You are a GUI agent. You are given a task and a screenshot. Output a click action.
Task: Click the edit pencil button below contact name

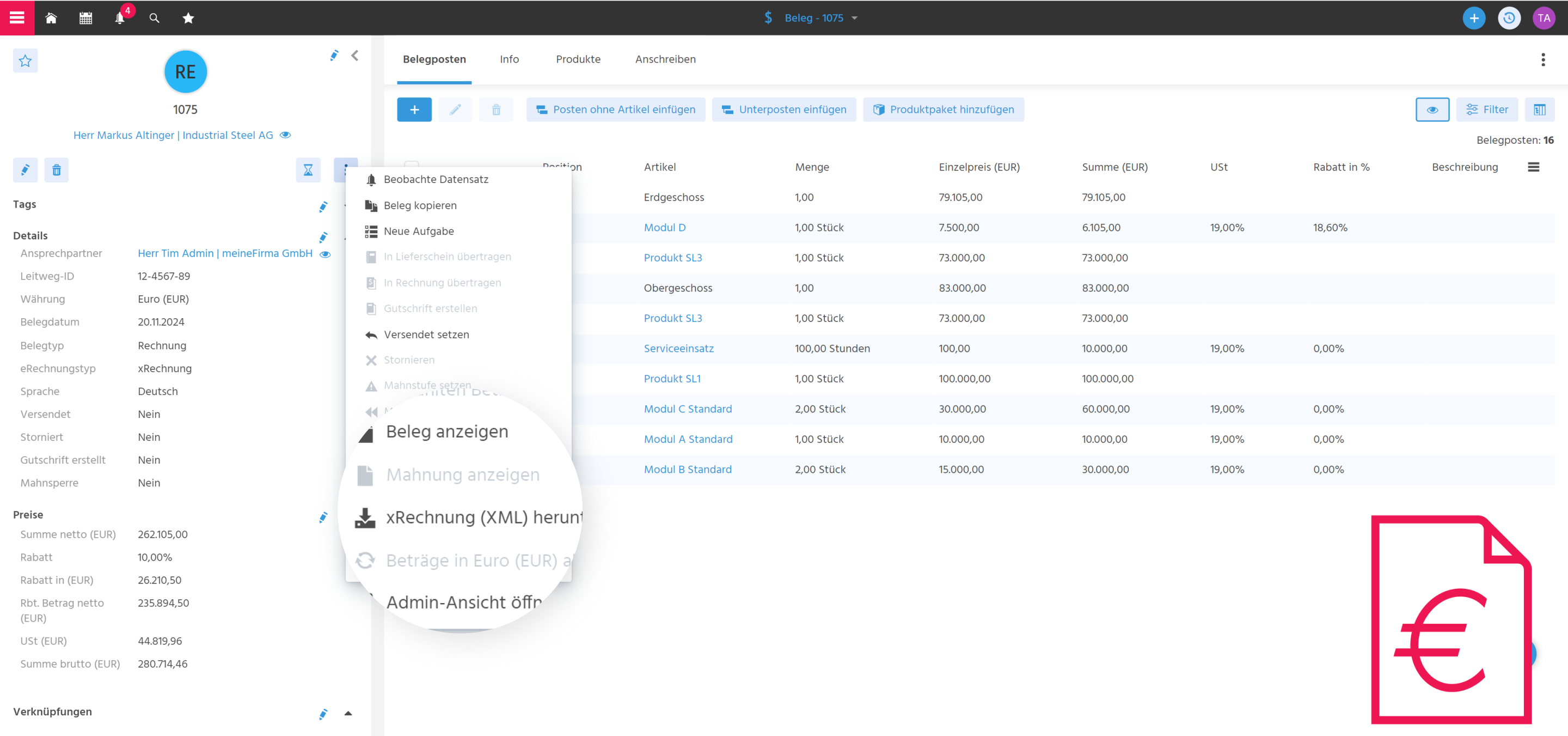[25, 170]
